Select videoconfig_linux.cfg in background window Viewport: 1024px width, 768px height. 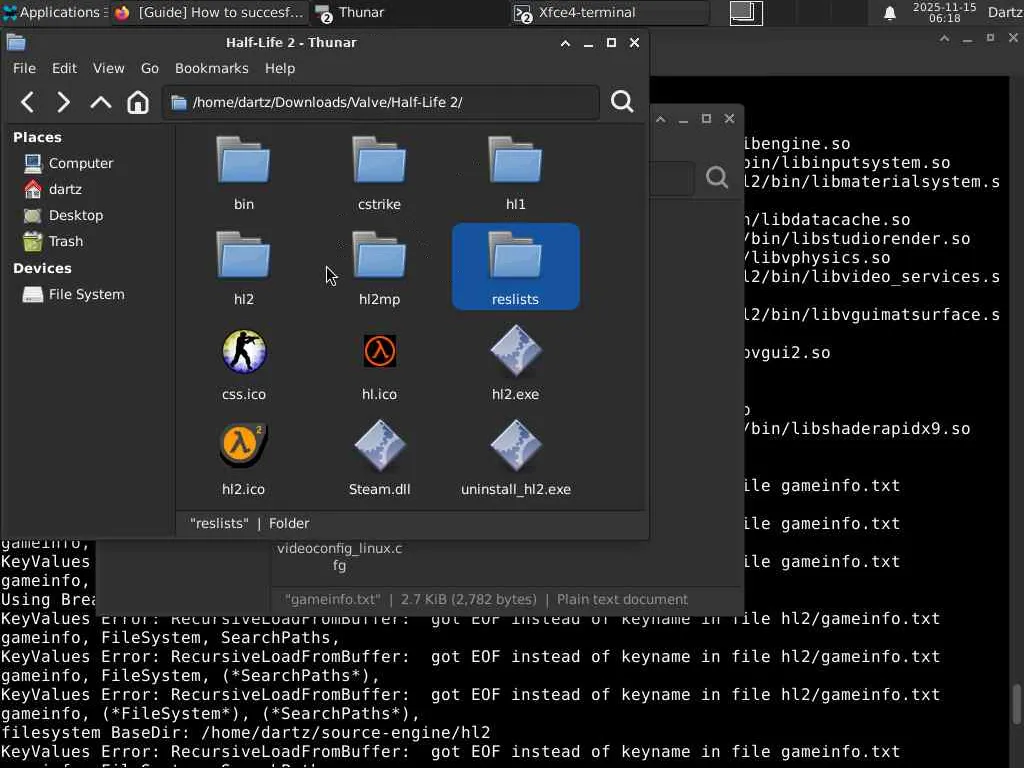tap(340, 556)
